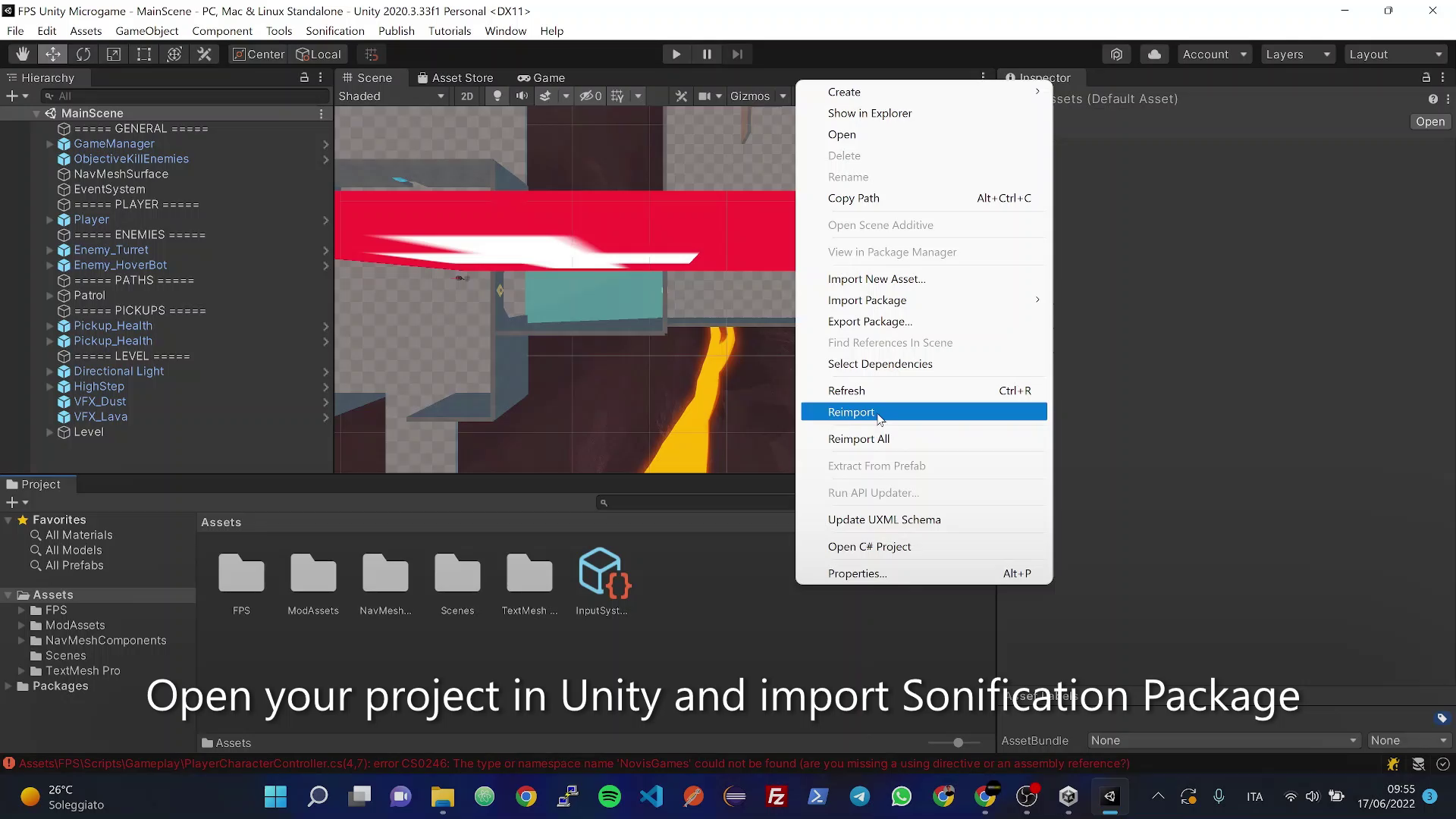The height and width of the screenshot is (819, 1456).
Task: Toggle scene grid visibility icon
Action: coord(618,96)
